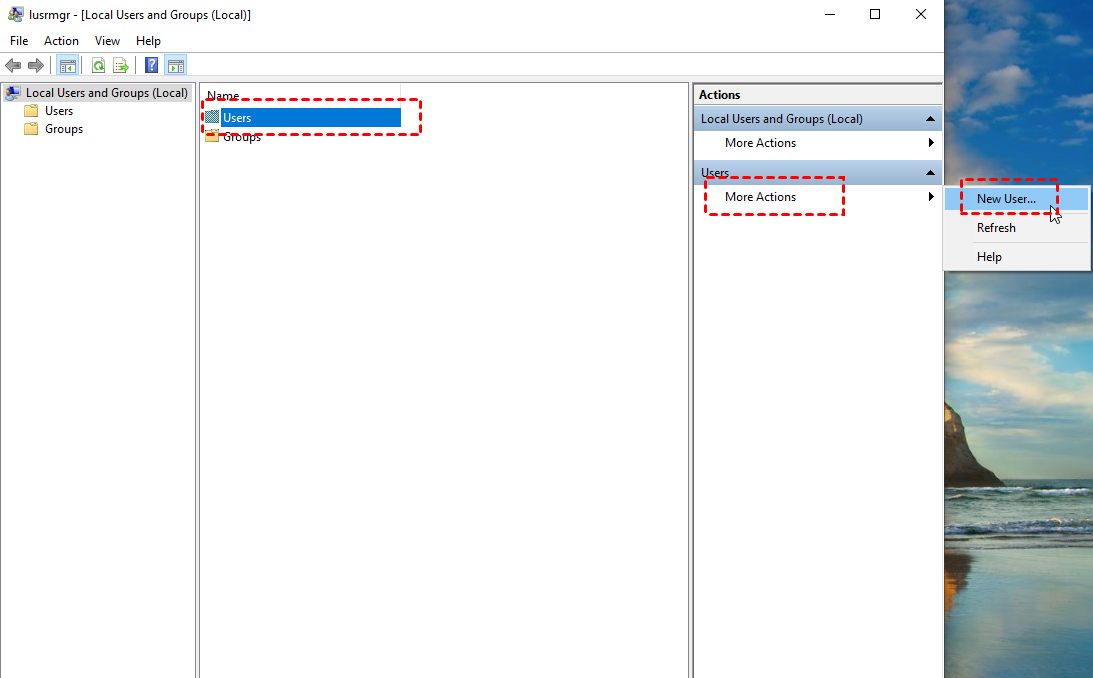Click the Groups folder icon in tree

(31, 129)
